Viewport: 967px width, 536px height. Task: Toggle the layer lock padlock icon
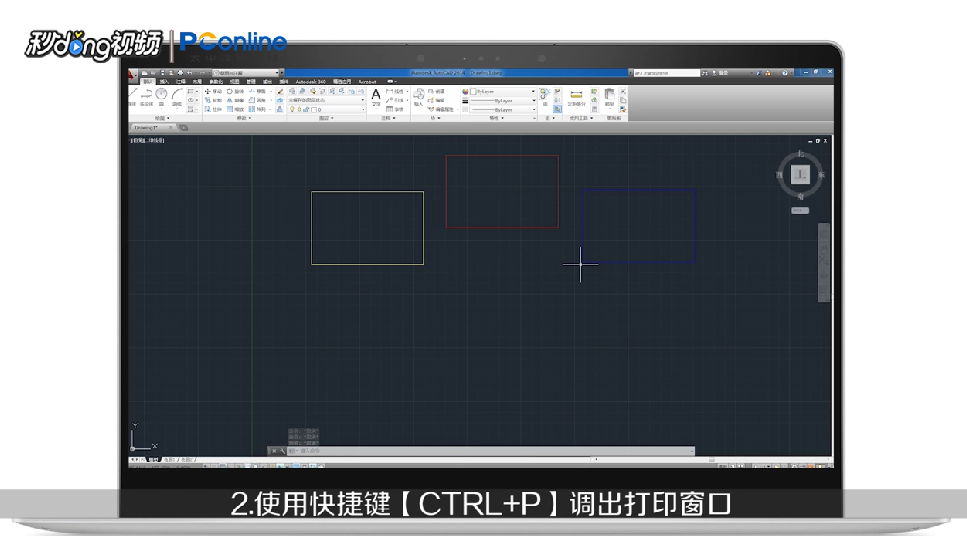pyautogui.click(x=306, y=109)
